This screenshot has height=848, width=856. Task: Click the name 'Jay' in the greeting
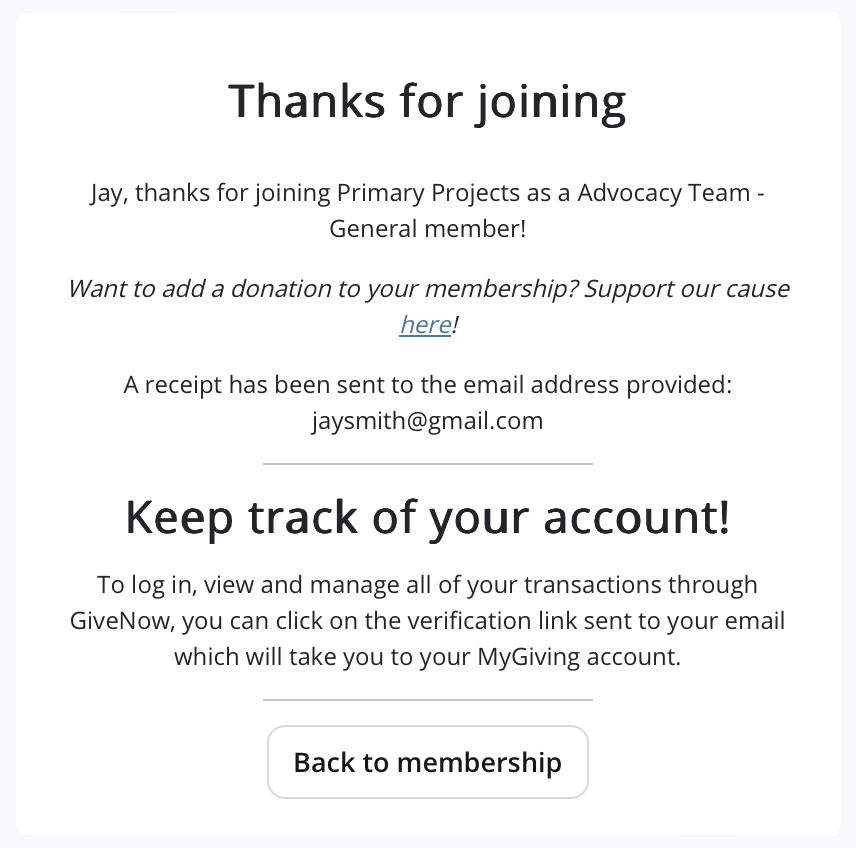click(x=107, y=192)
